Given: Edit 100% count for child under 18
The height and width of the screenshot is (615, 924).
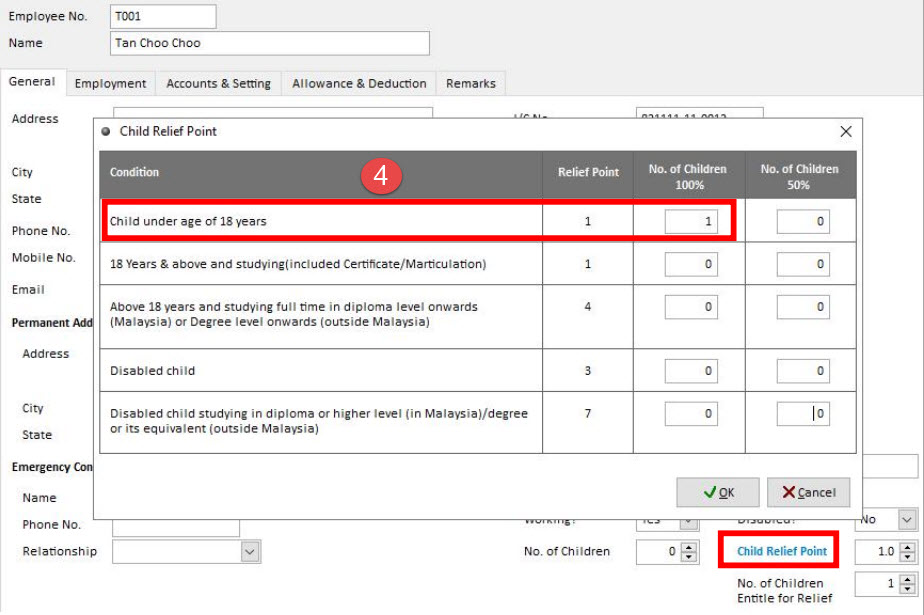Looking at the screenshot, I should coord(691,221).
